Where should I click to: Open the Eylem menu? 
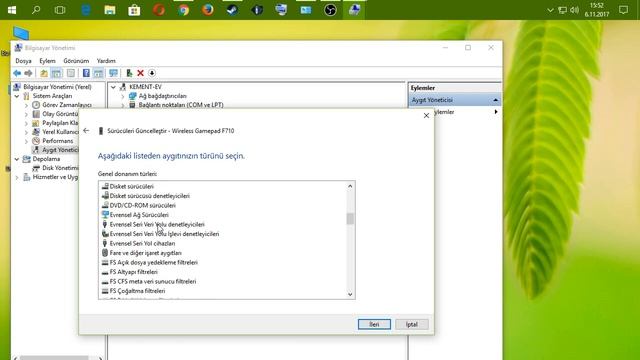click(47, 61)
